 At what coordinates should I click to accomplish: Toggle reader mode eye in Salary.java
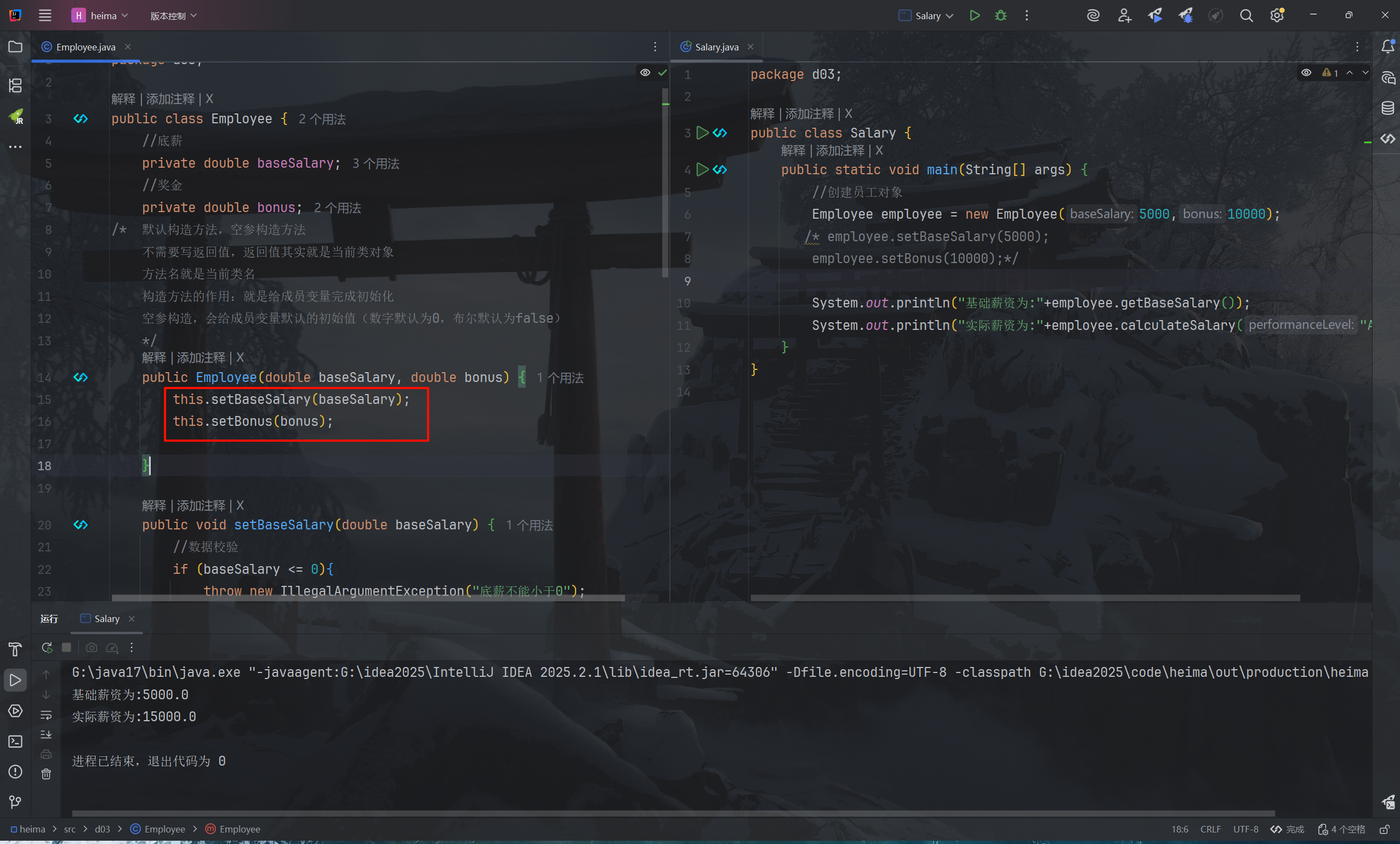1306,72
